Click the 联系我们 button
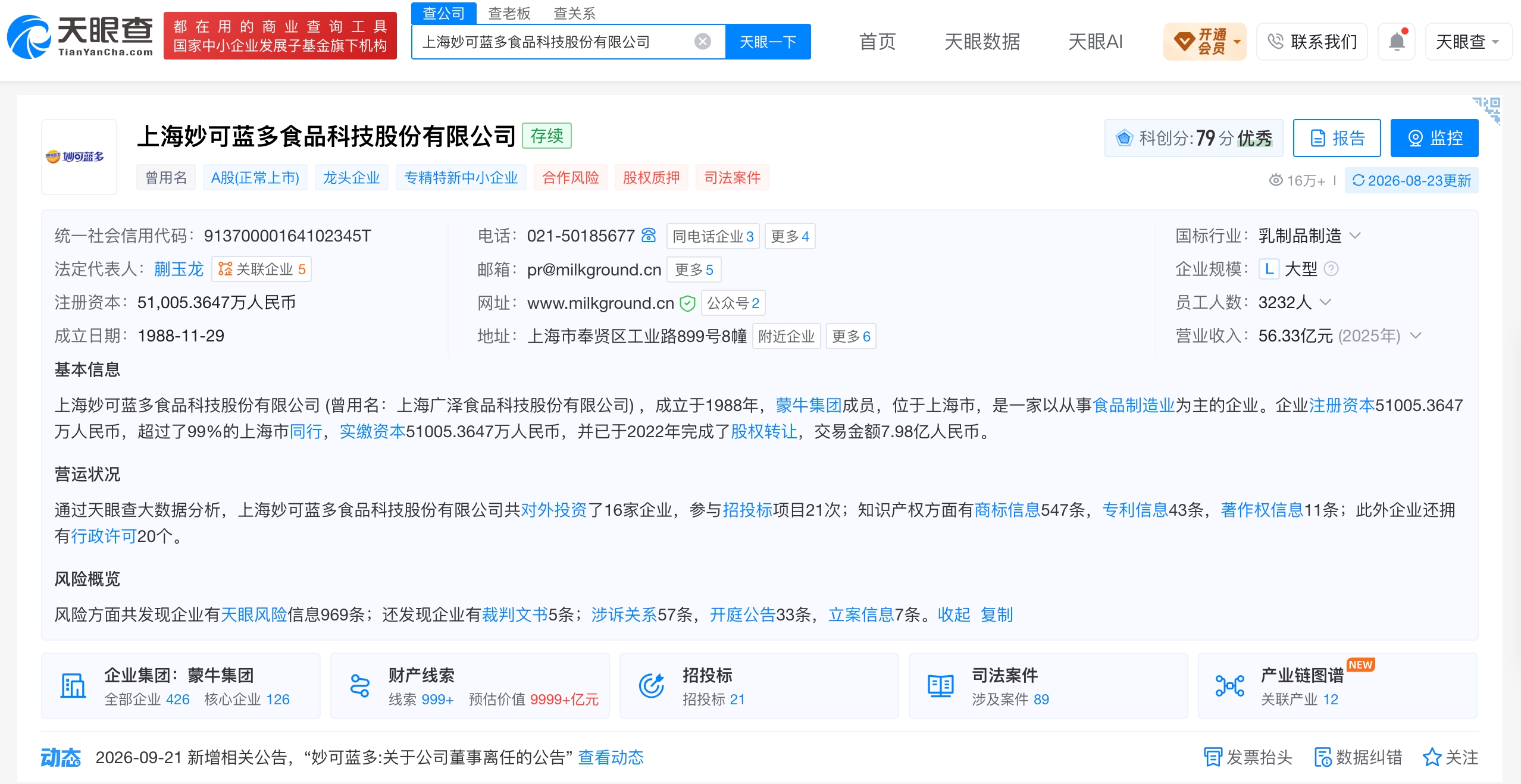 1312,42
